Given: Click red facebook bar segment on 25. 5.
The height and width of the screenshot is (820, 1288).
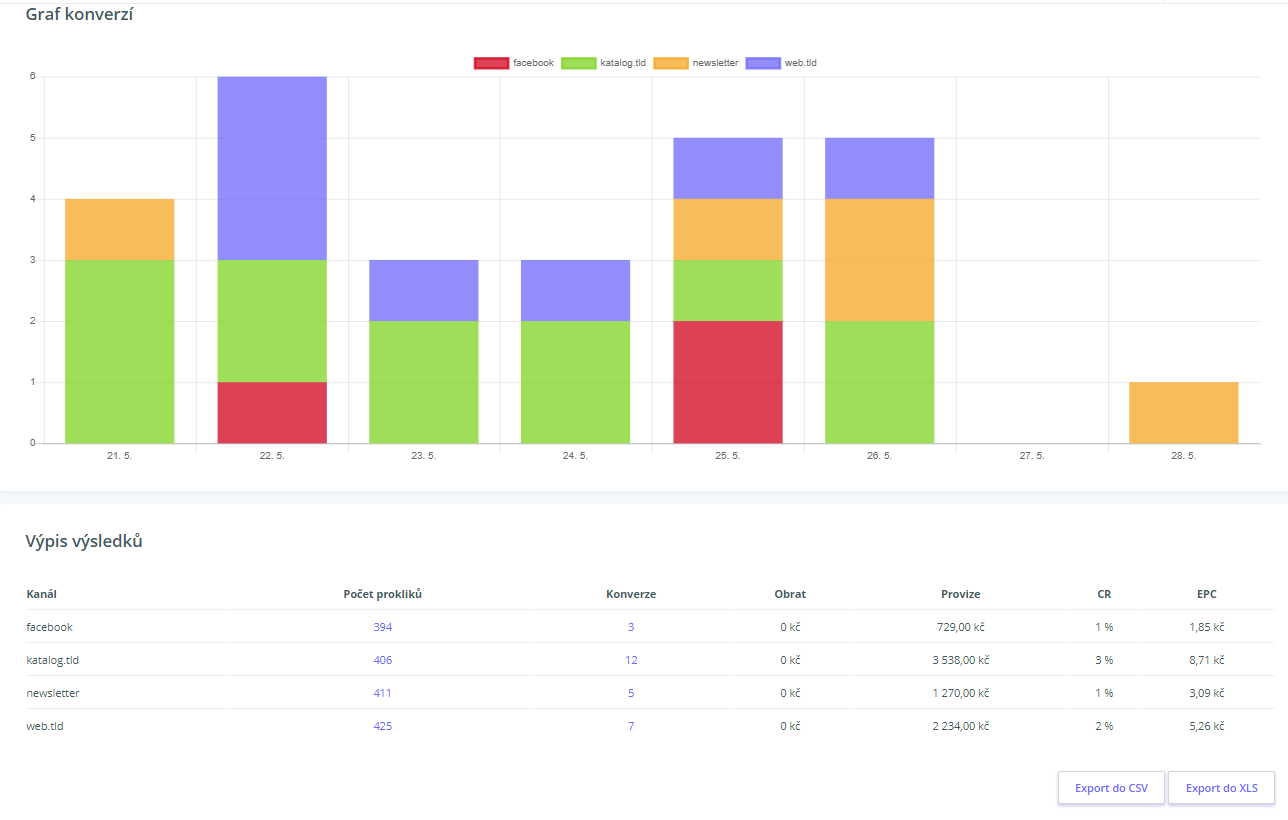Looking at the screenshot, I should [728, 382].
